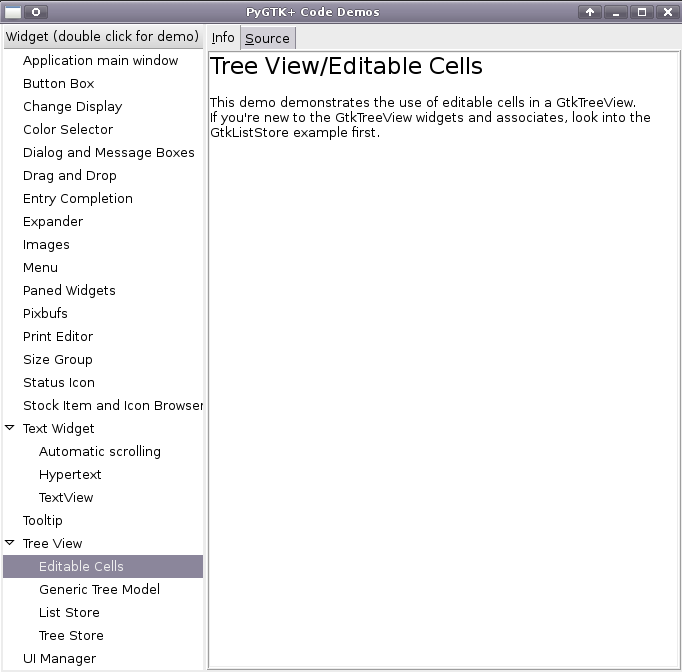This screenshot has height=672, width=682.
Task: Highlight the UI Manager demo entry
Action: [x=60, y=658]
